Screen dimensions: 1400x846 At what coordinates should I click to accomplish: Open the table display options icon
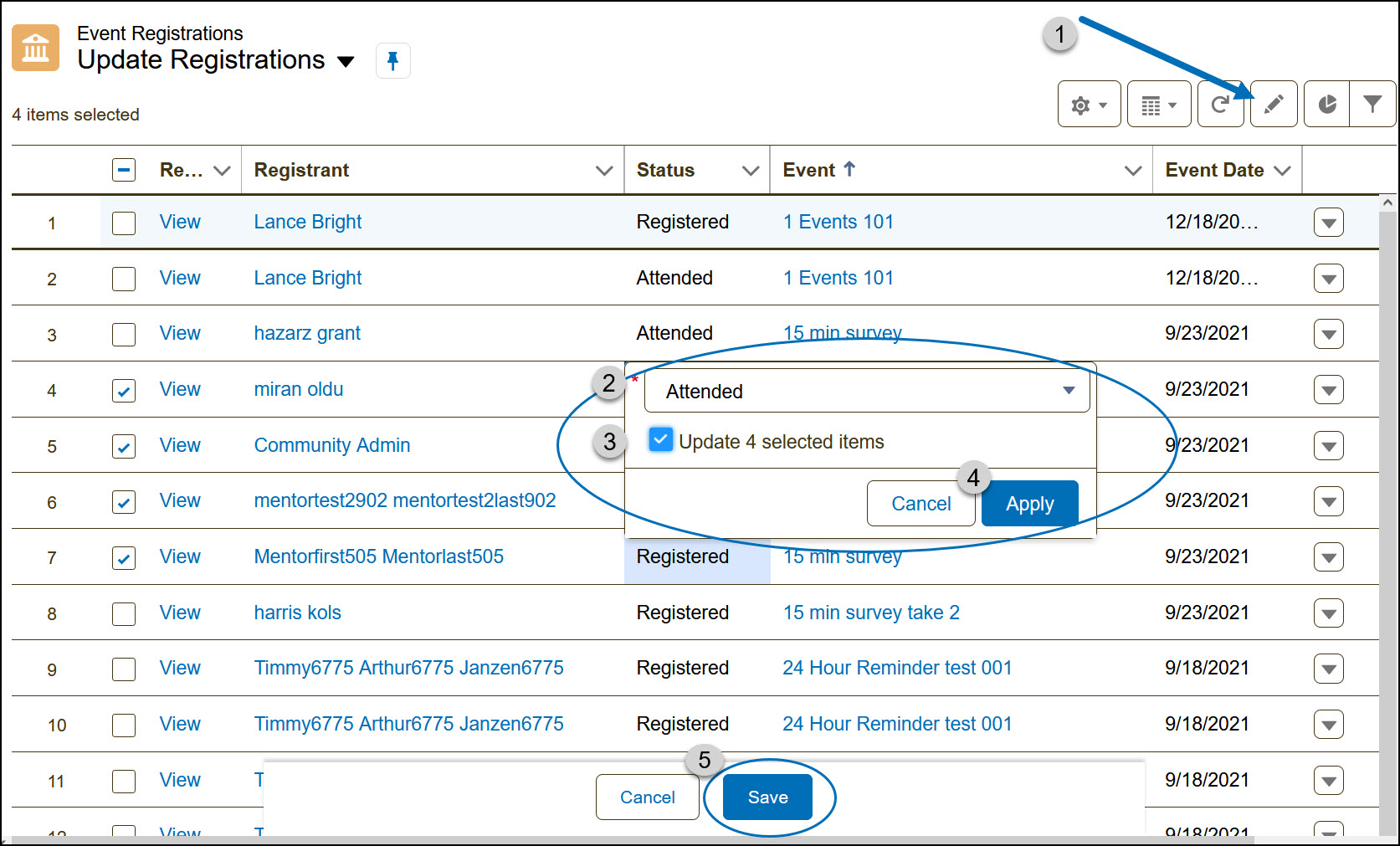[x=1158, y=105]
